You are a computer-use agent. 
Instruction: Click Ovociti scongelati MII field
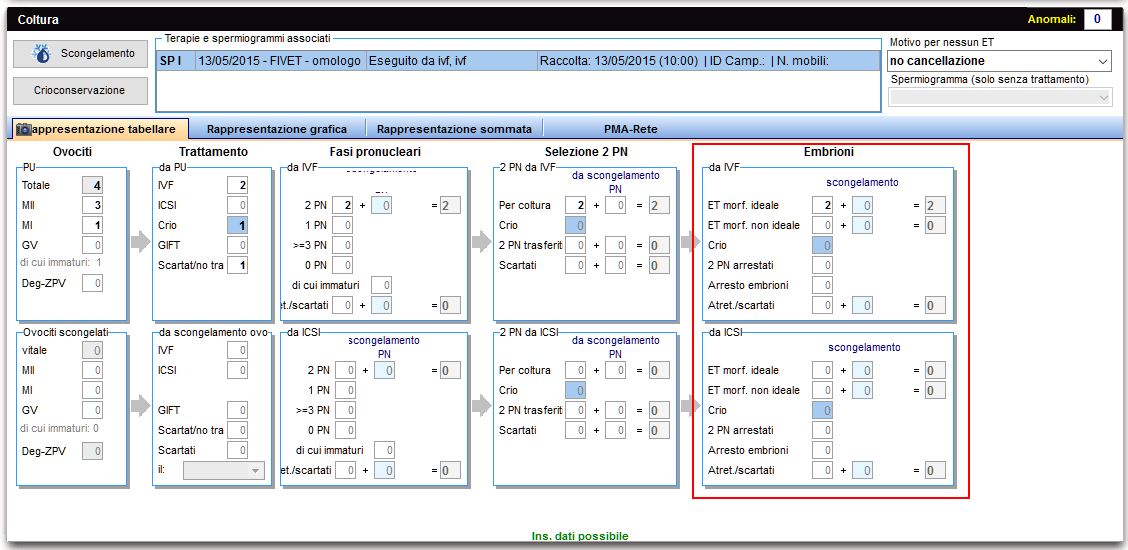pos(94,371)
